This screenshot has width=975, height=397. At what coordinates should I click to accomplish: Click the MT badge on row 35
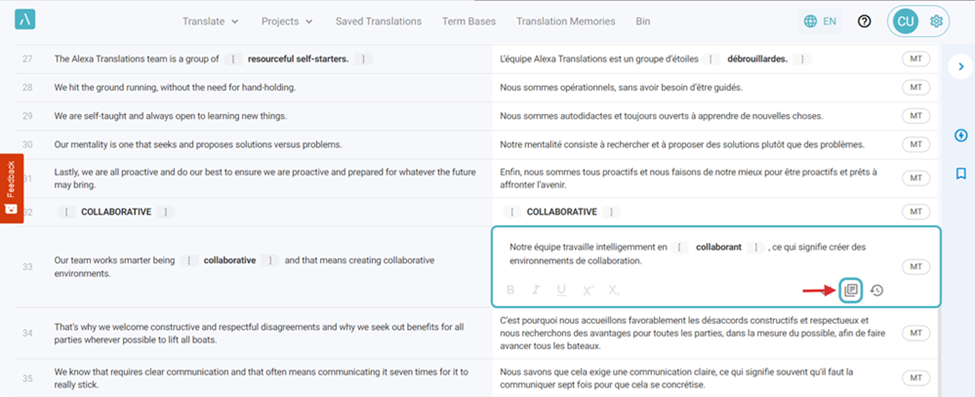coord(916,378)
